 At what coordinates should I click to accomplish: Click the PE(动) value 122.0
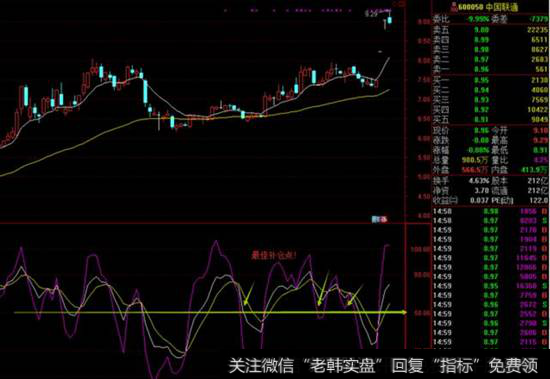pos(538,200)
